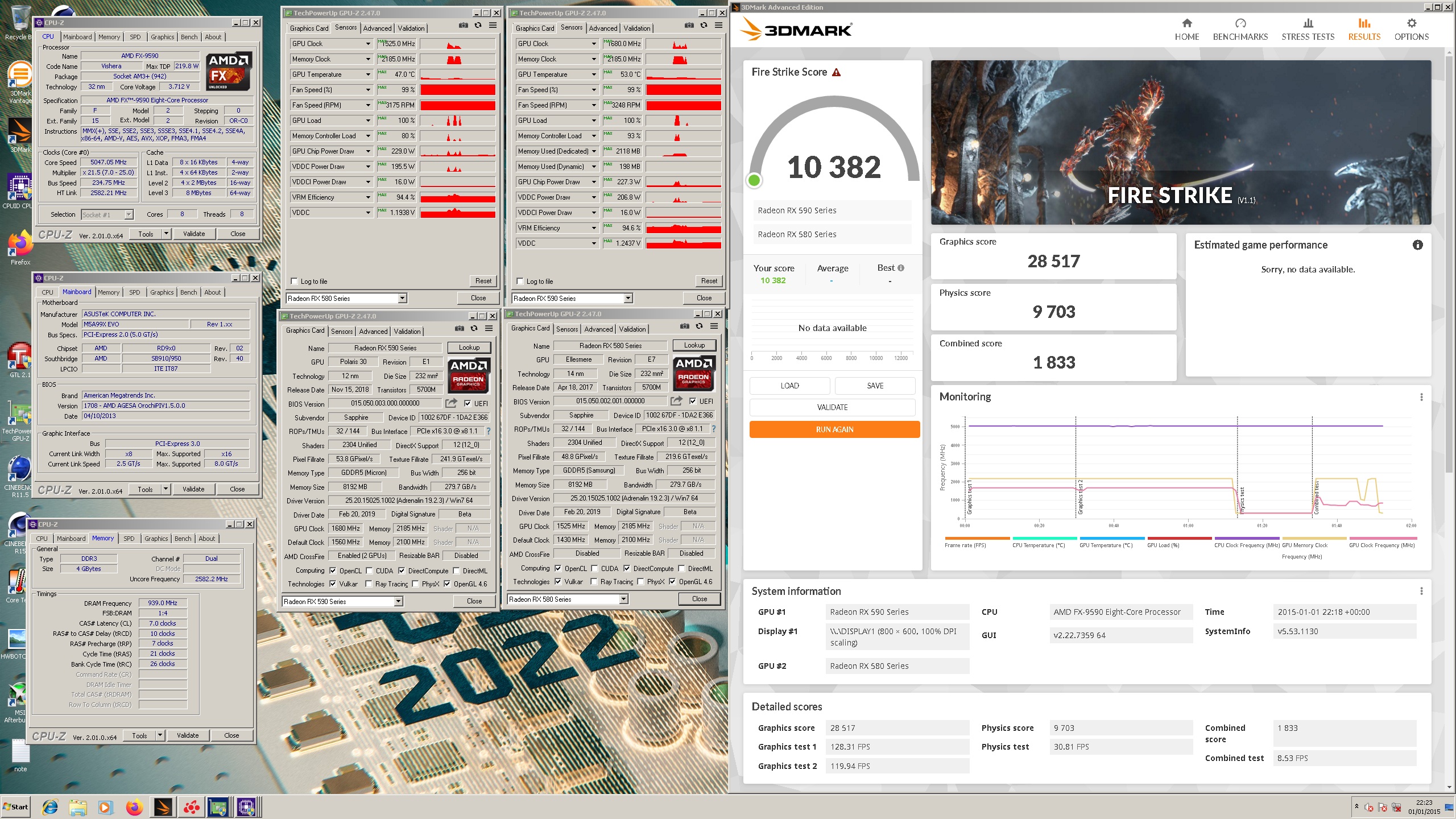Click Lookup in RX 590 Graphics Card window
The image size is (1456, 819).
coord(469,348)
